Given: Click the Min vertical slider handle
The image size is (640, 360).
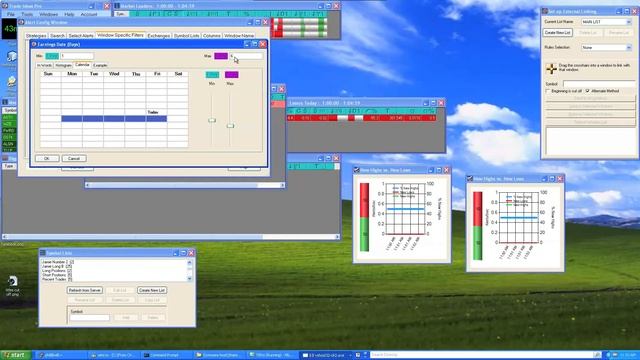Looking at the screenshot, I should [x=212, y=120].
